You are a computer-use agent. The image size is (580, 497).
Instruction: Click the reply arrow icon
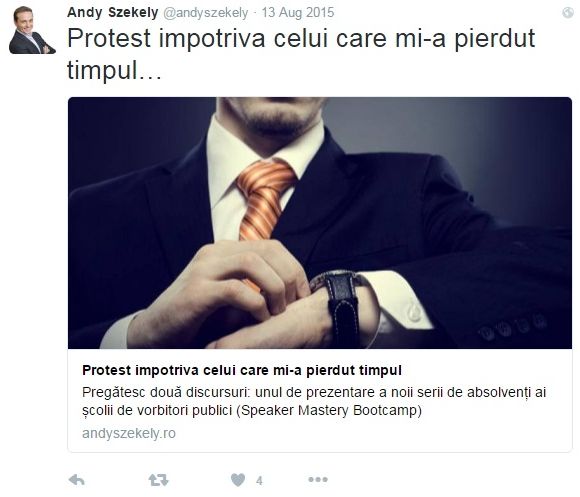click(x=77, y=480)
